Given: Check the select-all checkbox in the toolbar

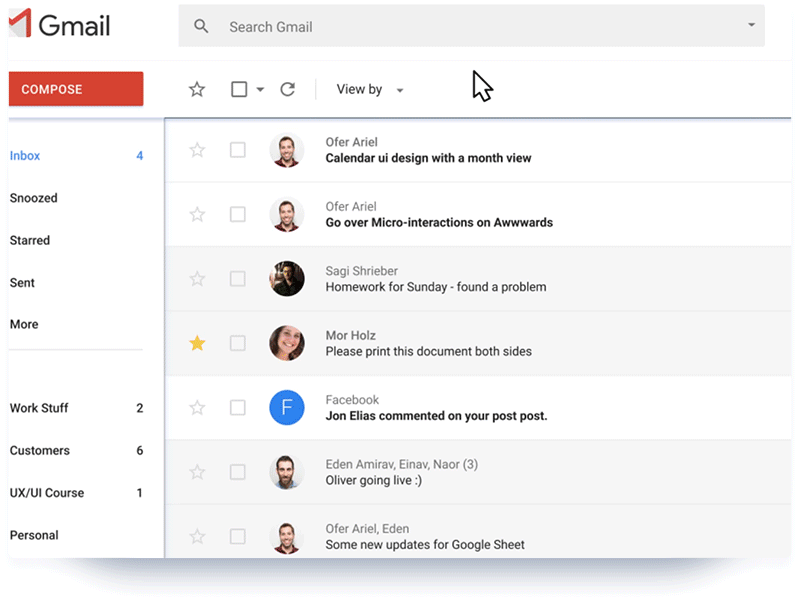Looking at the screenshot, I should (236, 89).
